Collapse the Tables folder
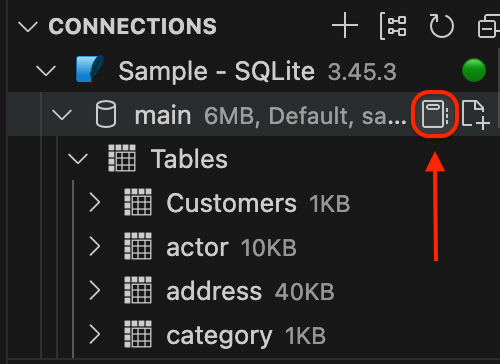Screen dimensions: 500x364 tap(78, 159)
